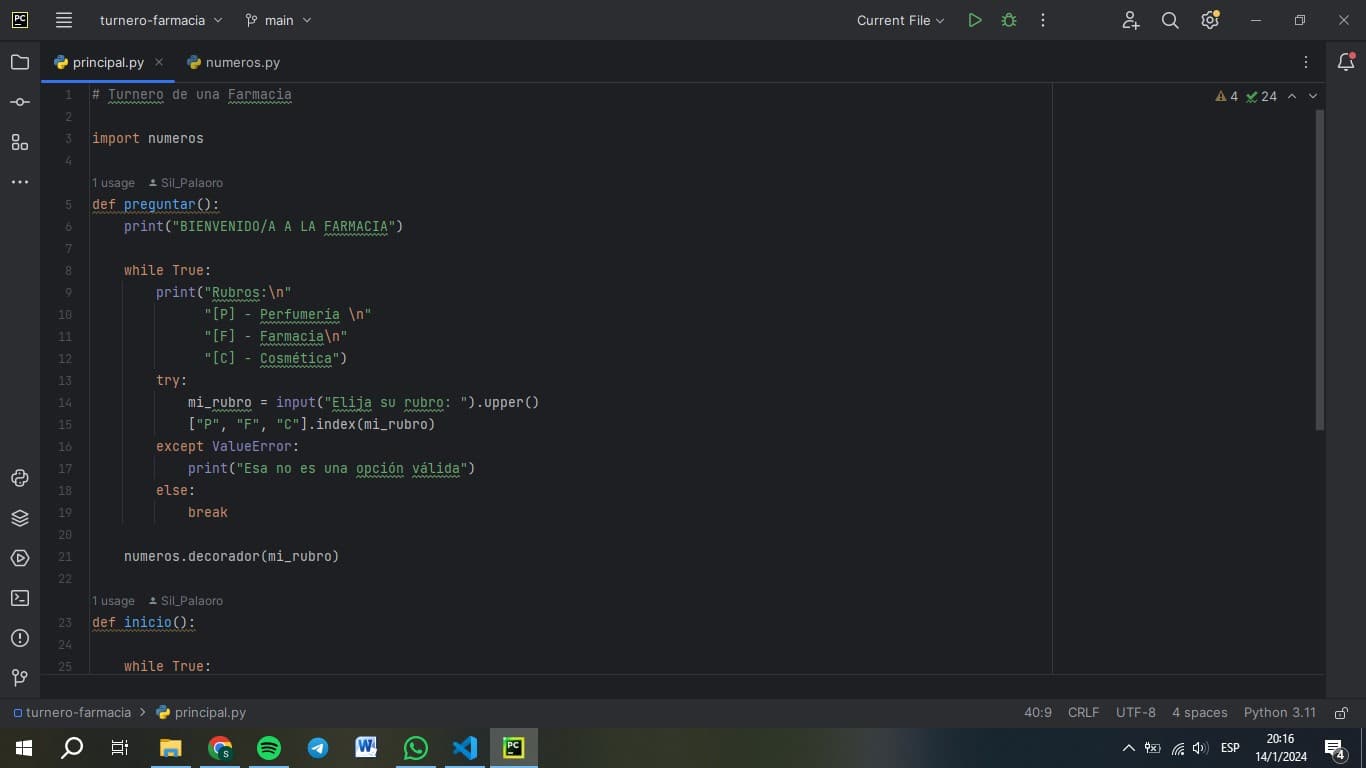Show hidden system tray icons chevron
The width and height of the screenshot is (1366, 768).
(1129, 748)
